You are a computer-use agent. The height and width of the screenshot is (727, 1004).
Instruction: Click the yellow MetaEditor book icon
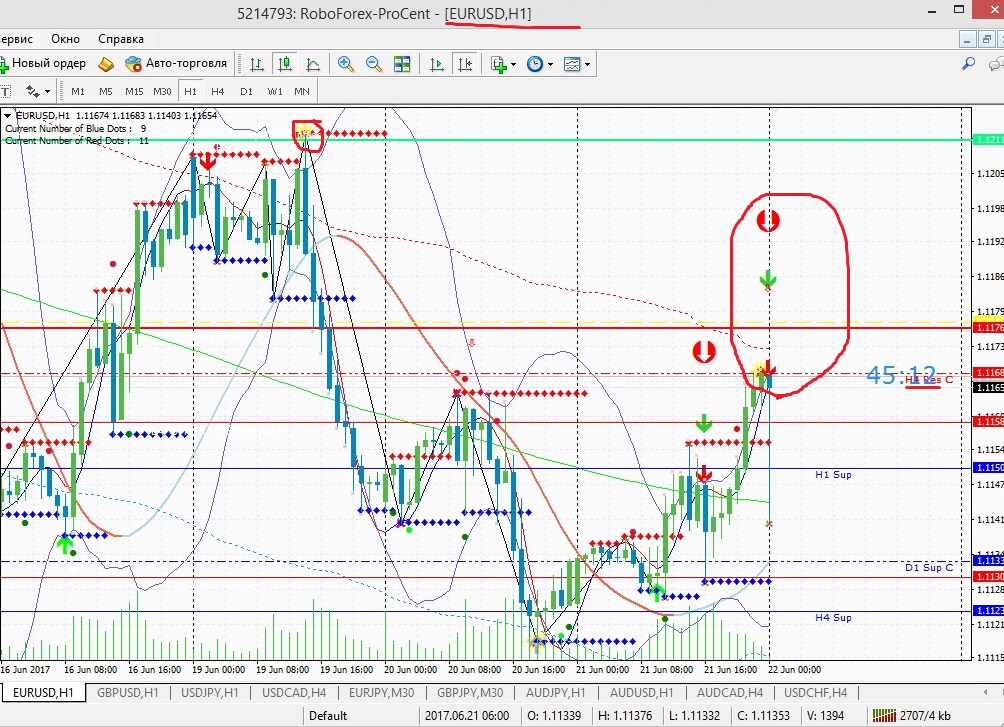(106, 64)
